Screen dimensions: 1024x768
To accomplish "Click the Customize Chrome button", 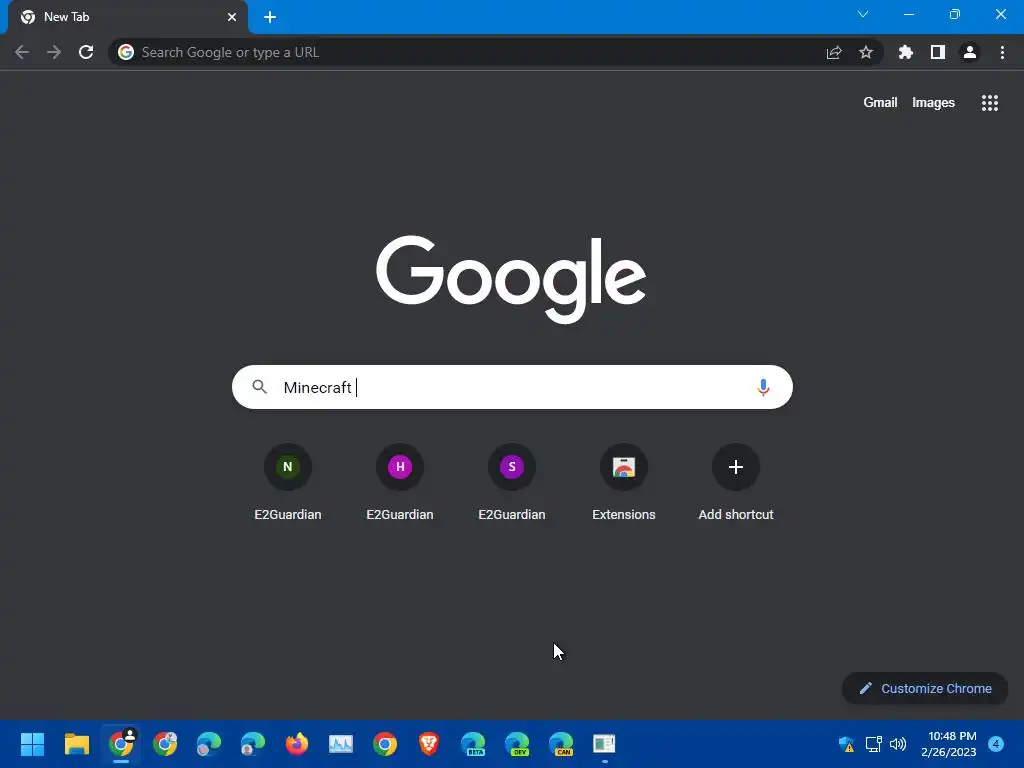I will pos(925,688).
